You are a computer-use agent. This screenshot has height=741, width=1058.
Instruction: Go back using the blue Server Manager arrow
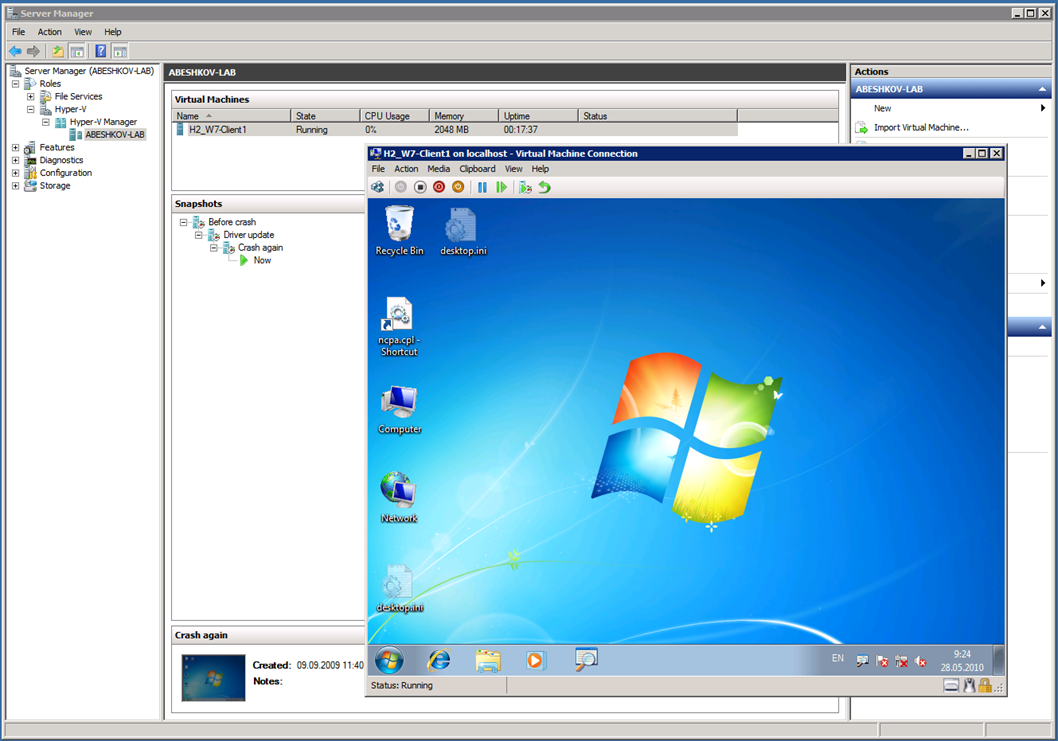tap(16, 51)
